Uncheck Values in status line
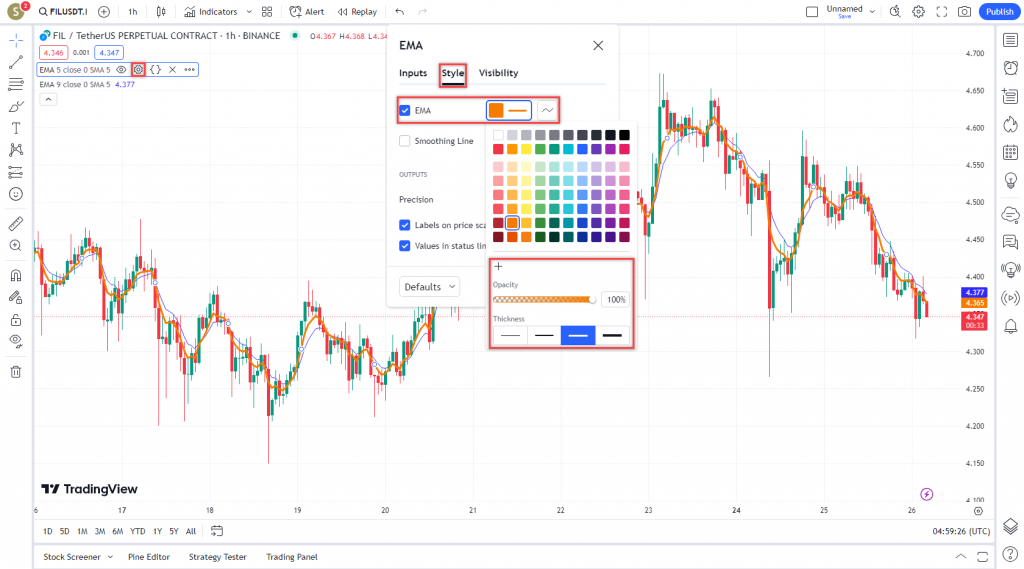The height and width of the screenshot is (569, 1024). pos(405,246)
